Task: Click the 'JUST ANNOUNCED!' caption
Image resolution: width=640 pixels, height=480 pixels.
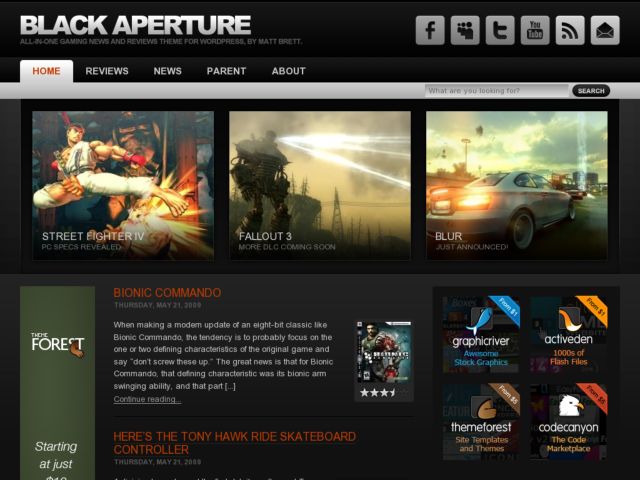Action: (472, 247)
